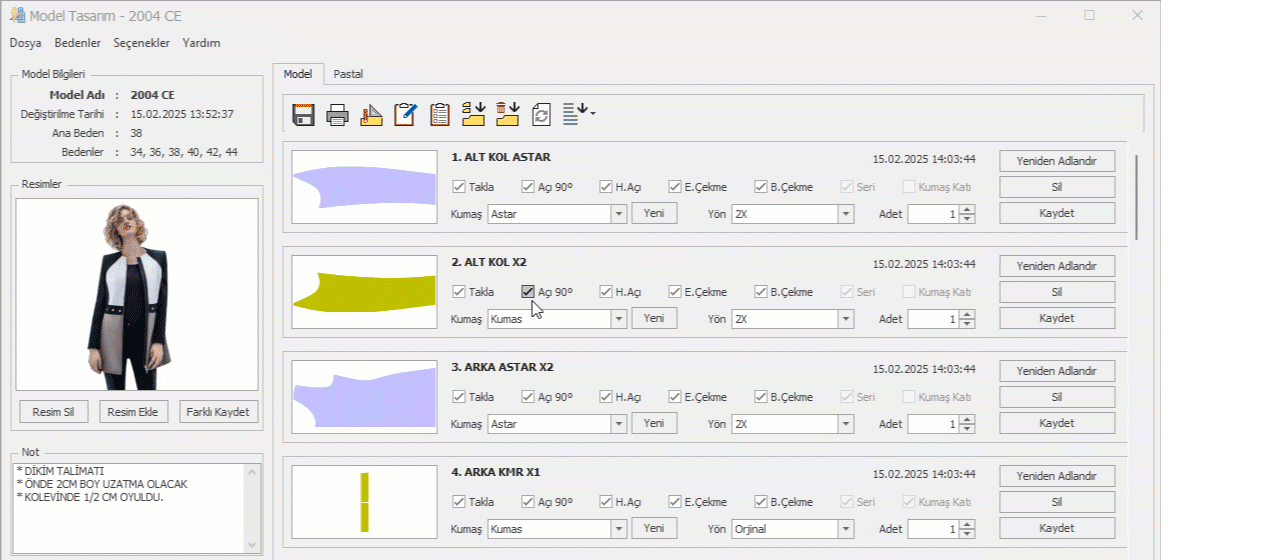1270x560 pixels.
Task: Toggle B.Çekme checkbox for ARKA ASTAR X2
Action: (x=761, y=397)
